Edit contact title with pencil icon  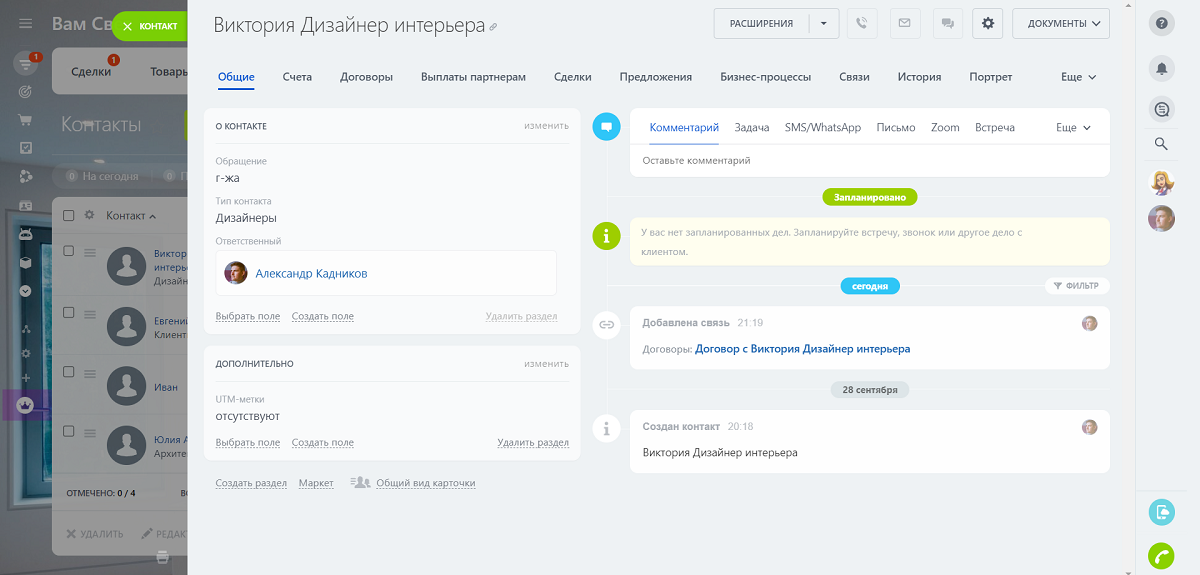(492, 27)
